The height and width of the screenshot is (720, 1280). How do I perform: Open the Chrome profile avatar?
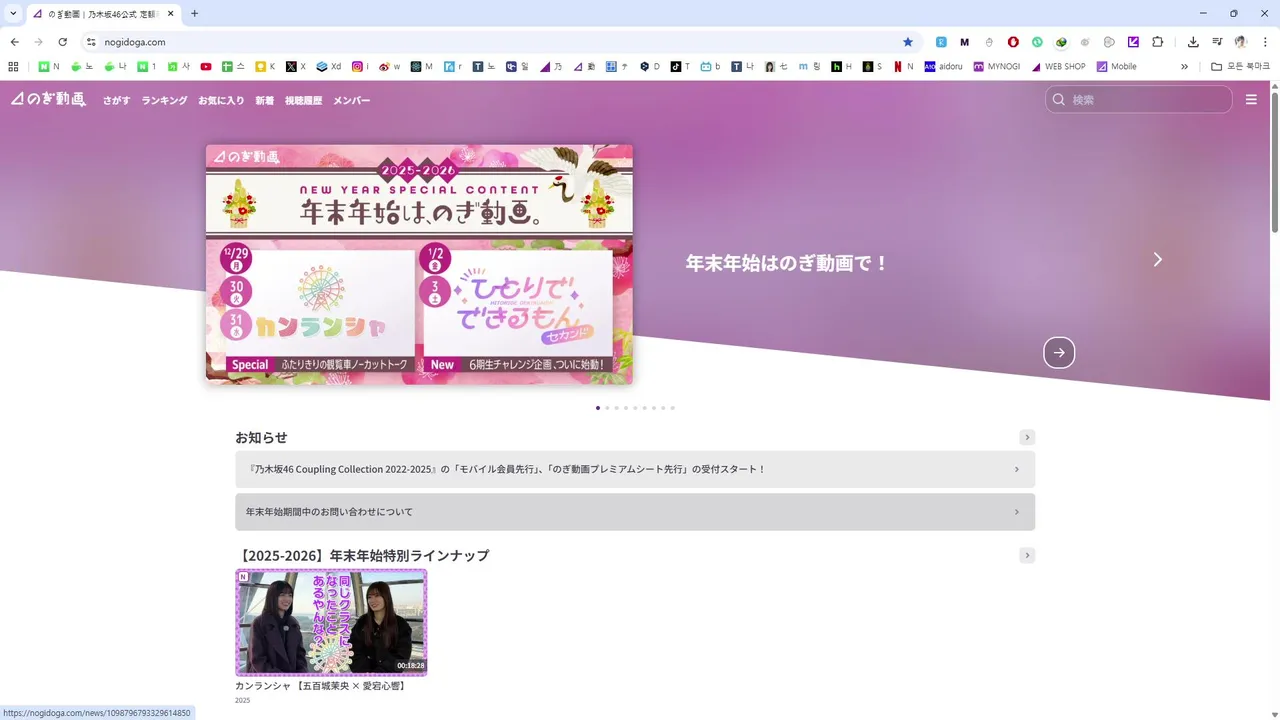pos(1241,42)
